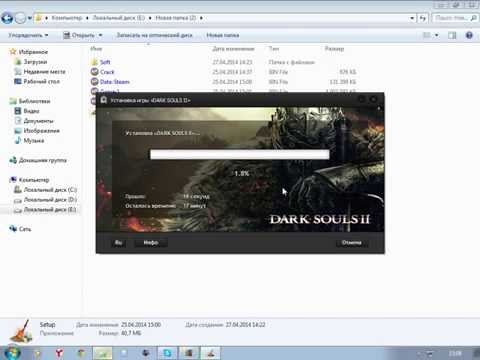Select Библиотеки in the navigation pane

tap(34, 101)
